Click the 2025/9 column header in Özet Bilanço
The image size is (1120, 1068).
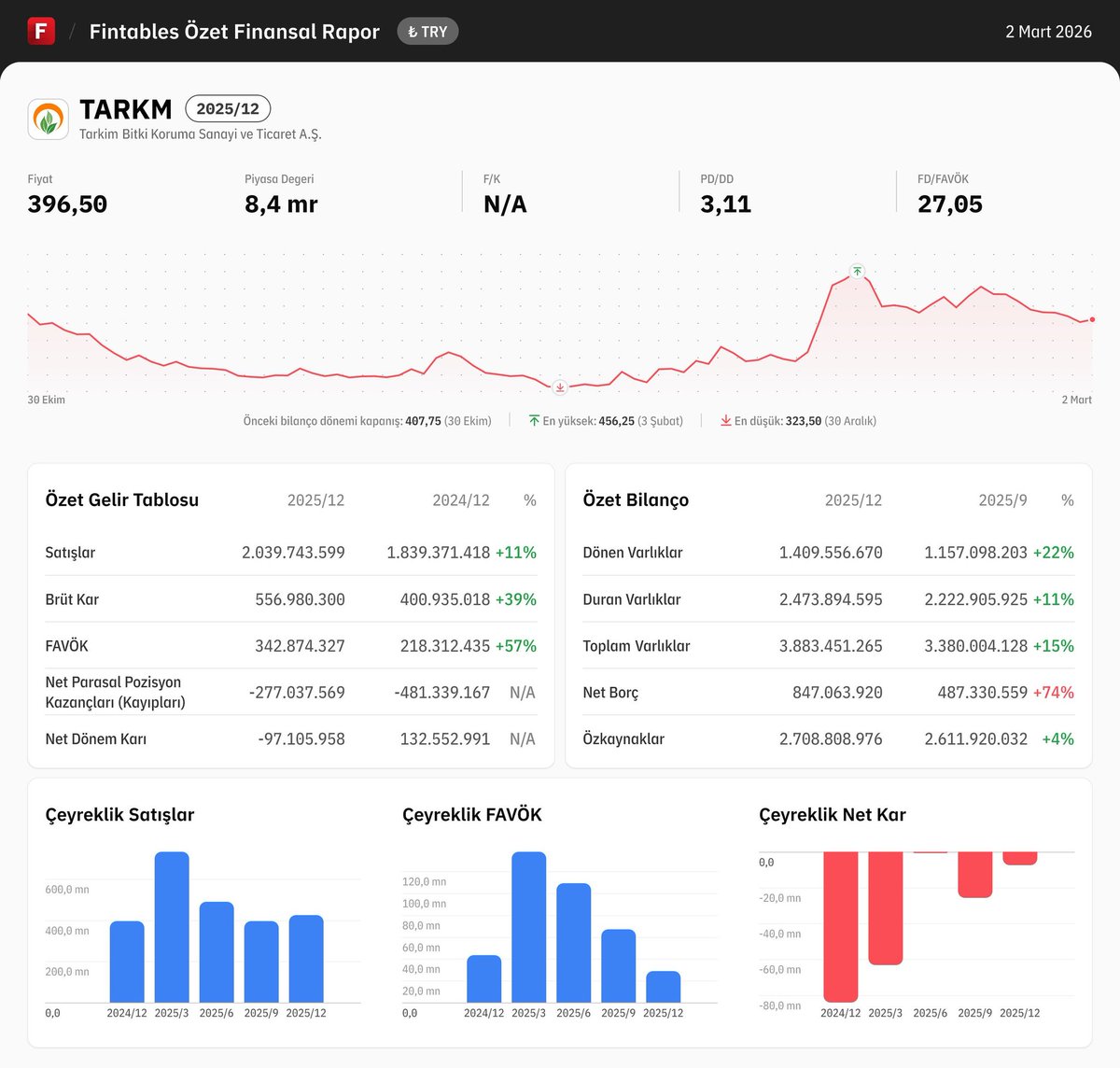(1003, 500)
